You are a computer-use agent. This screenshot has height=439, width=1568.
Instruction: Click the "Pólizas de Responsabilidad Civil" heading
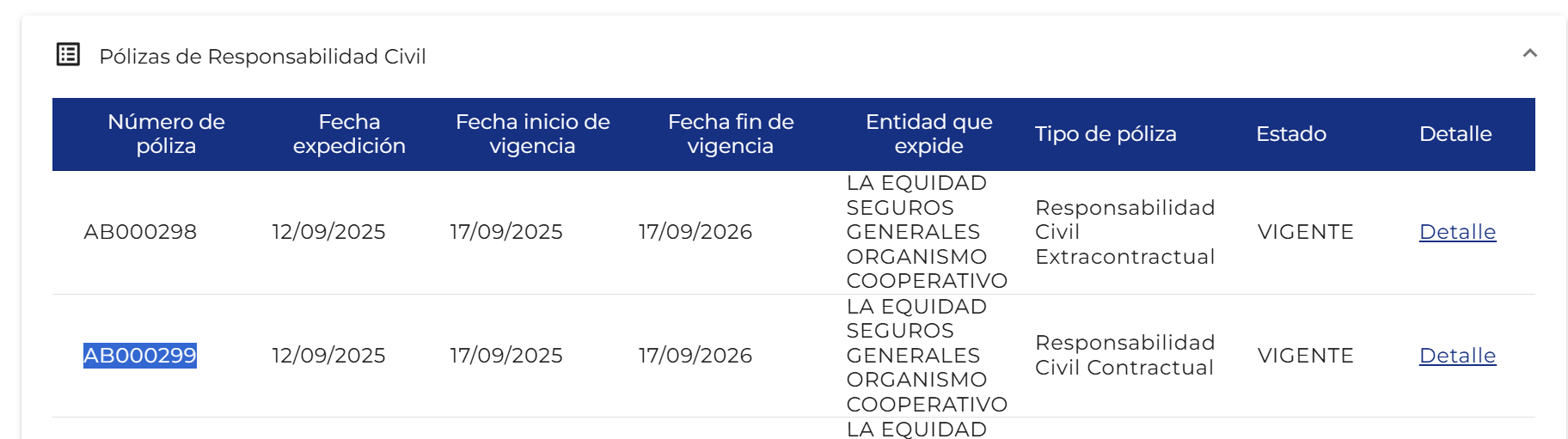point(262,57)
